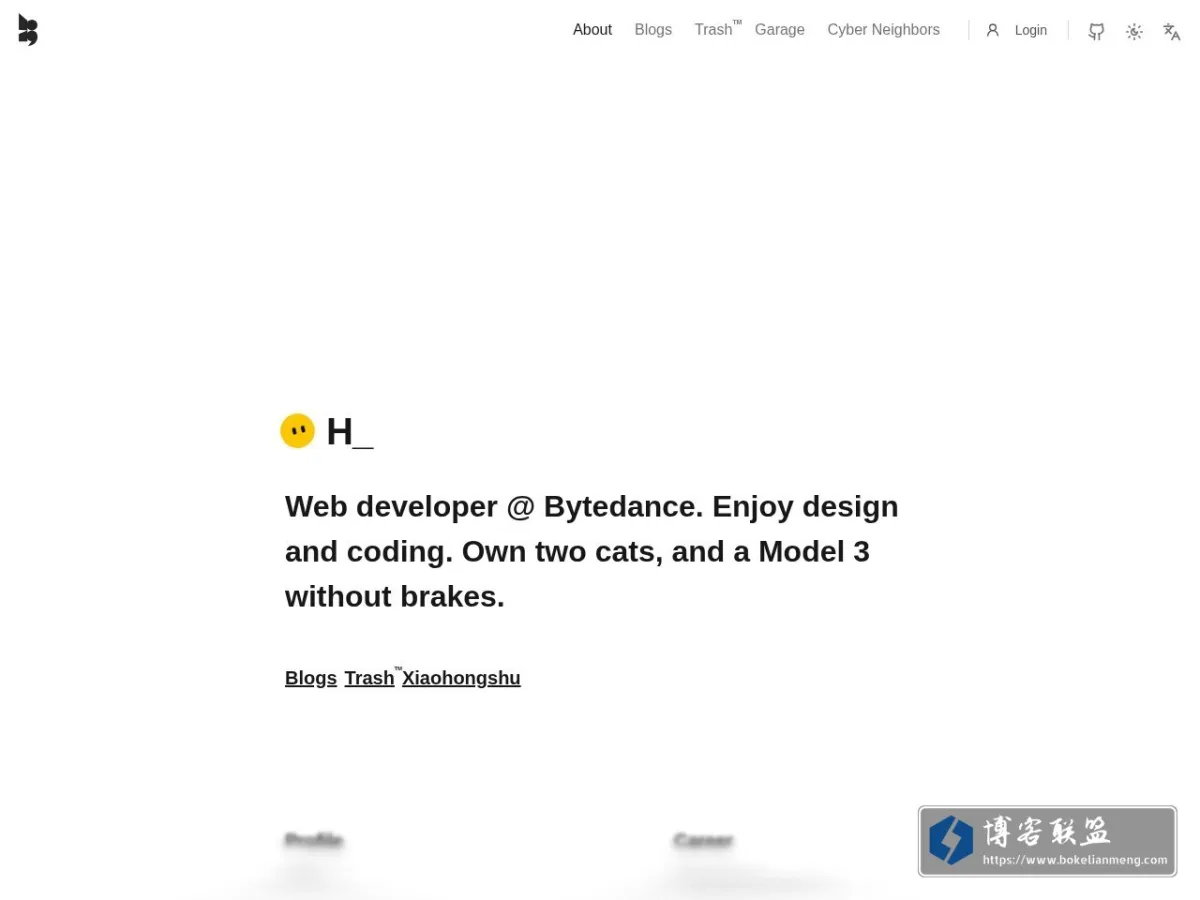1200x900 pixels.
Task: Click the site logo in the header
Action: pos(28,30)
